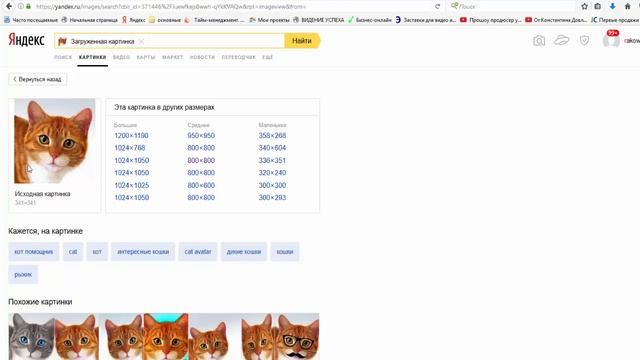Image resolution: width=640 pixels, height=360 pixels.
Task: Click the Вернуться назад button
Action: tap(38, 79)
